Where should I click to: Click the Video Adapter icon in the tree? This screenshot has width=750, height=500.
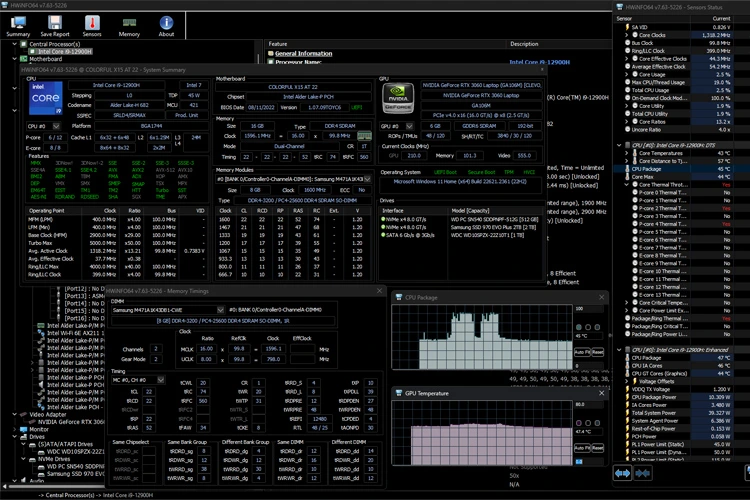click(x=23, y=414)
